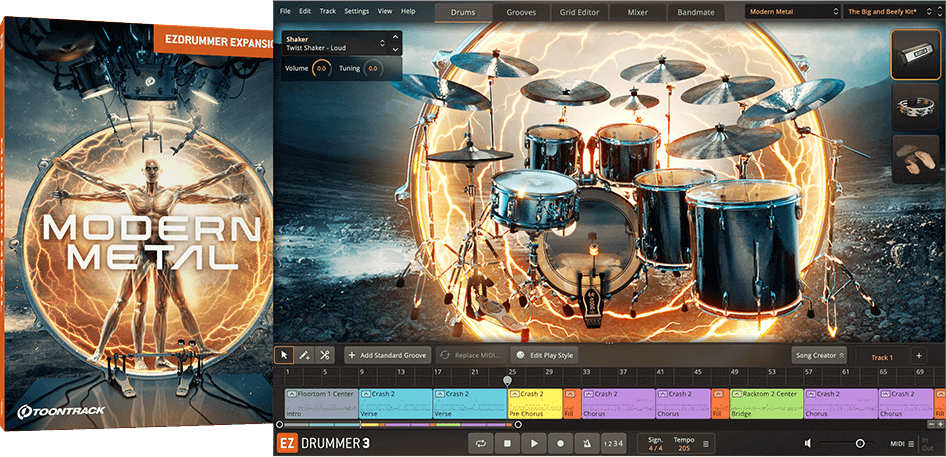The height and width of the screenshot is (457, 946).
Task: Click the hi-hat cymbal on the kit
Action: (469, 154)
